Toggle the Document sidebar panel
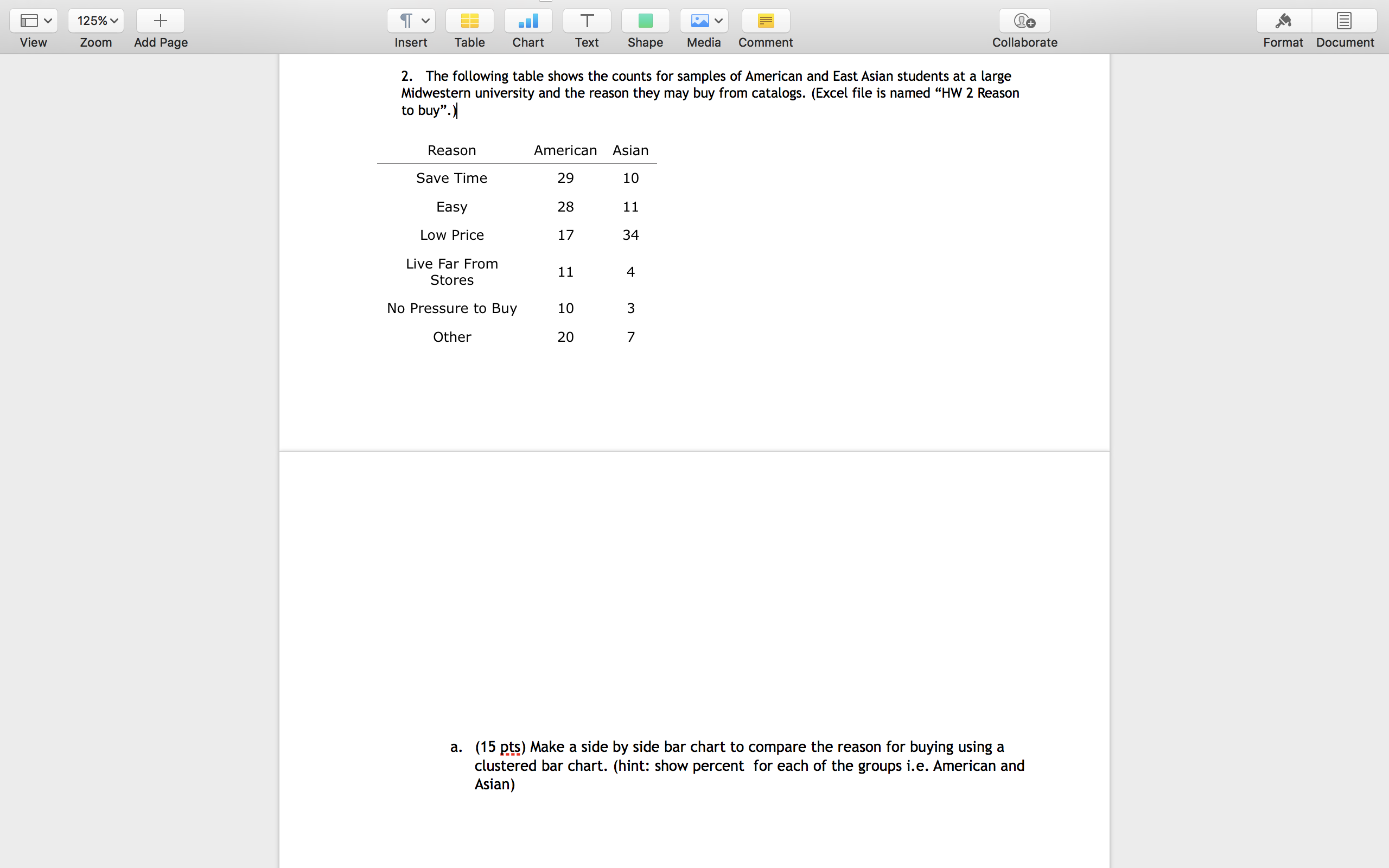1389x868 pixels. 1344,21
